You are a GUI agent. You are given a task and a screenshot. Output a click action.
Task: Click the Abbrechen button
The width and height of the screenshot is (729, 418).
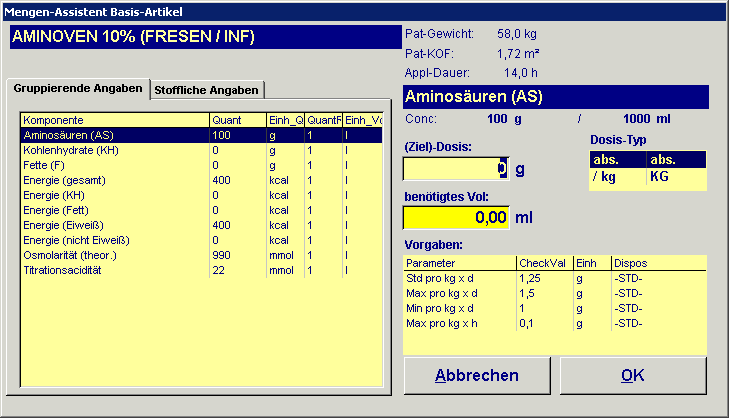pyautogui.click(x=477, y=376)
